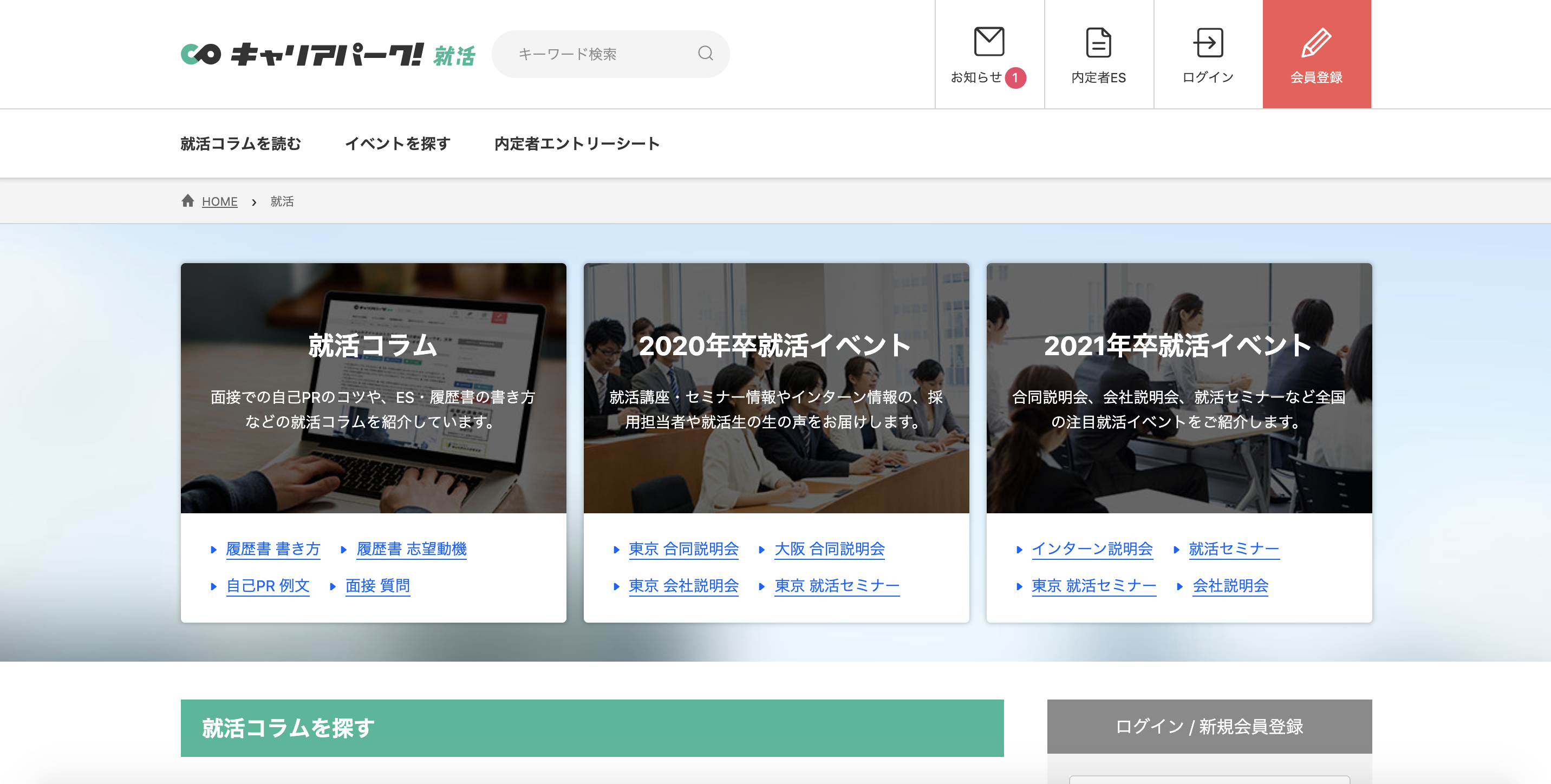Click the HOME breadcrumb link
Screen dimensions: 1551x784
(x=219, y=202)
